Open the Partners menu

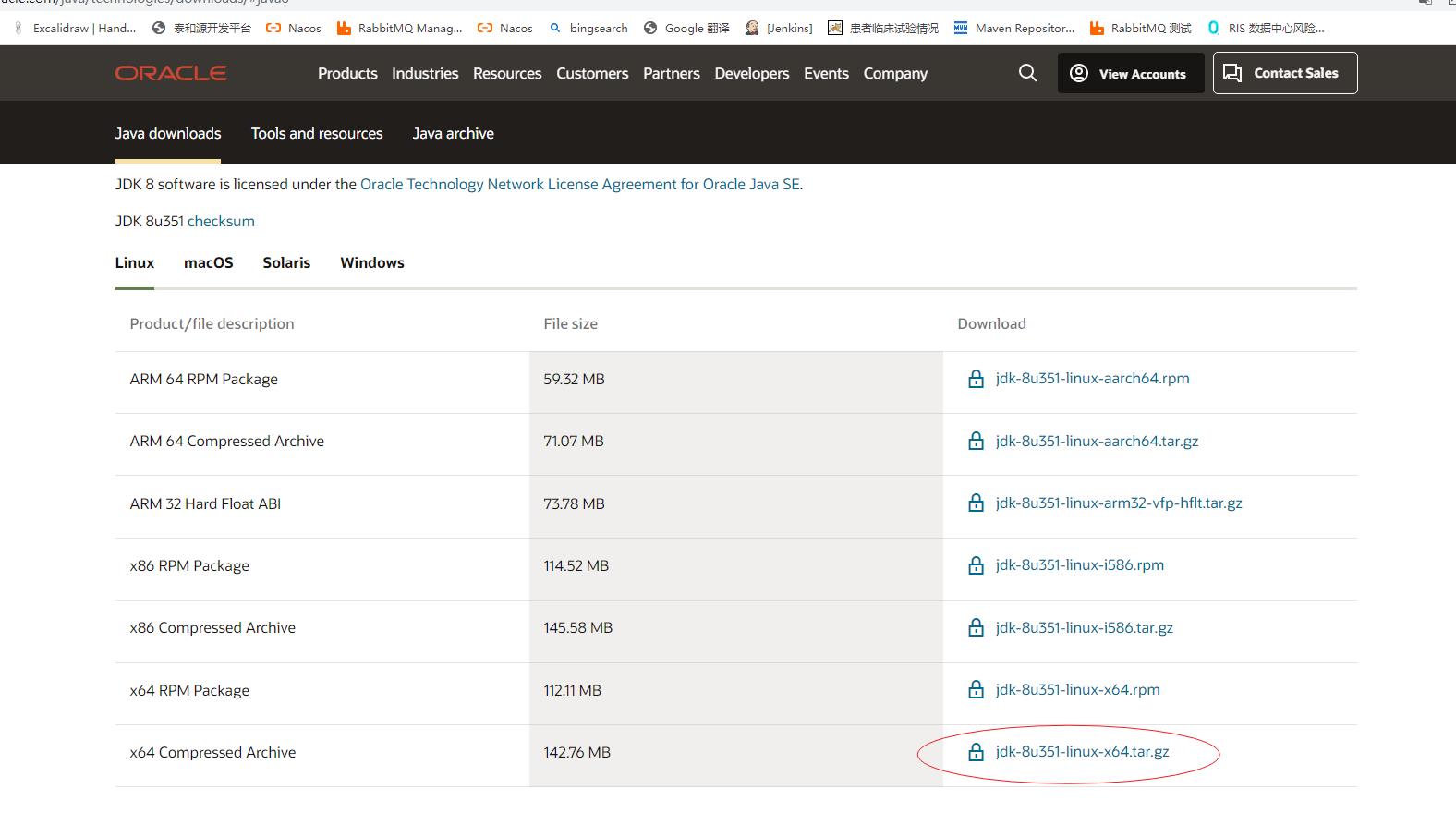point(672,73)
